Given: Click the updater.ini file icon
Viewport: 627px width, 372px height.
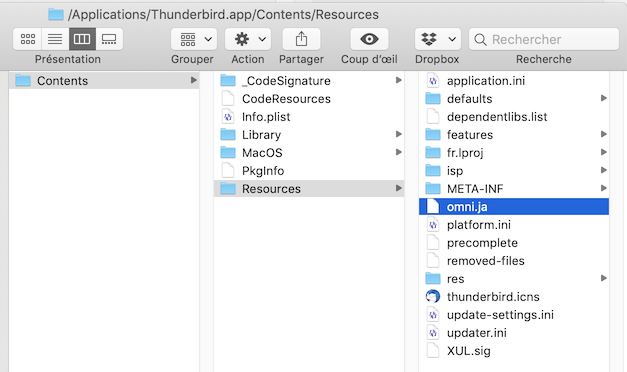Looking at the screenshot, I should tap(433, 333).
